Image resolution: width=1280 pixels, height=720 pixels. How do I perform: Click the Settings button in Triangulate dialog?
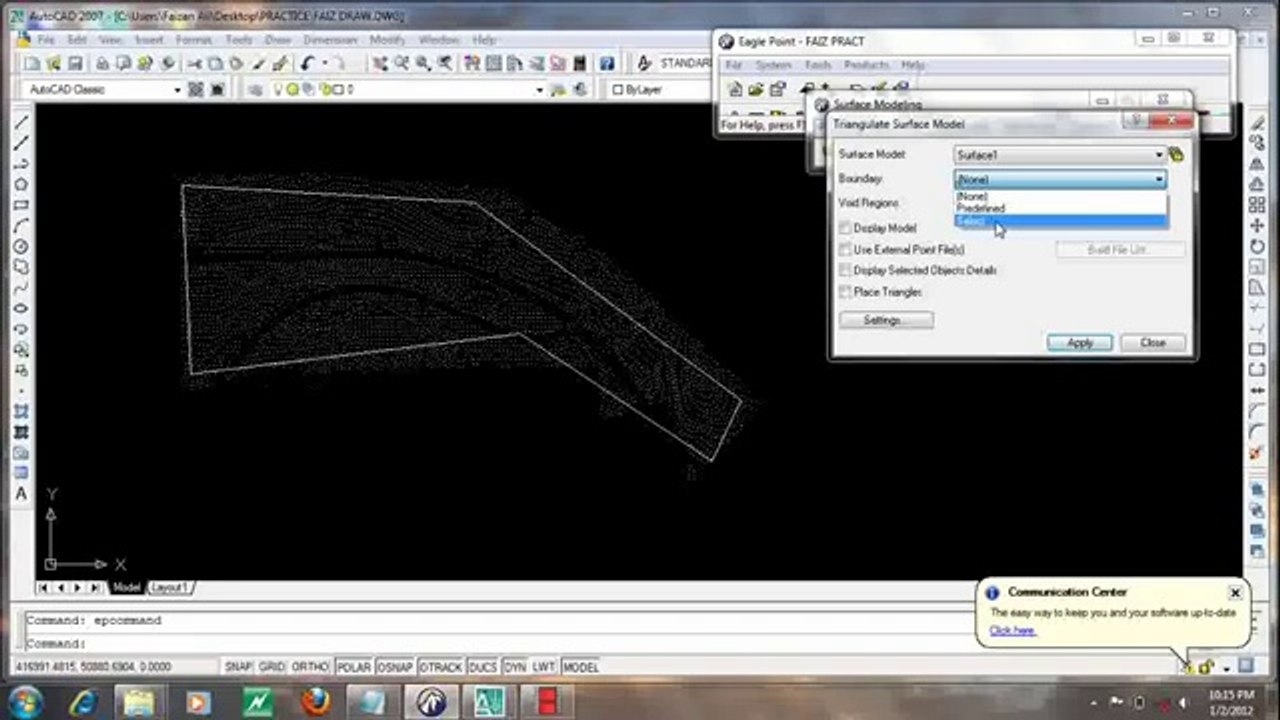pos(886,320)
